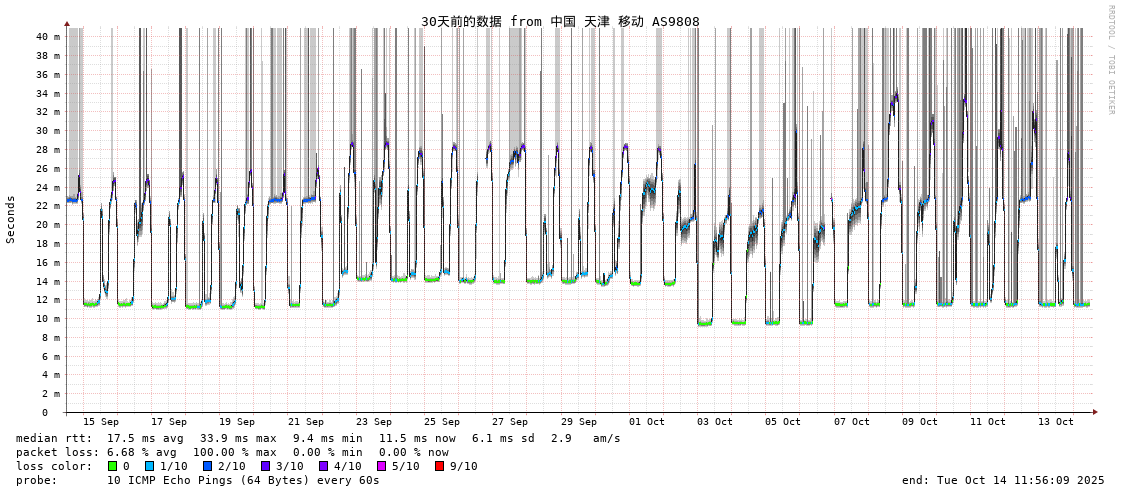
Task: Click the violet 4/10 loss swatch
Action: [x=323, y=466]
